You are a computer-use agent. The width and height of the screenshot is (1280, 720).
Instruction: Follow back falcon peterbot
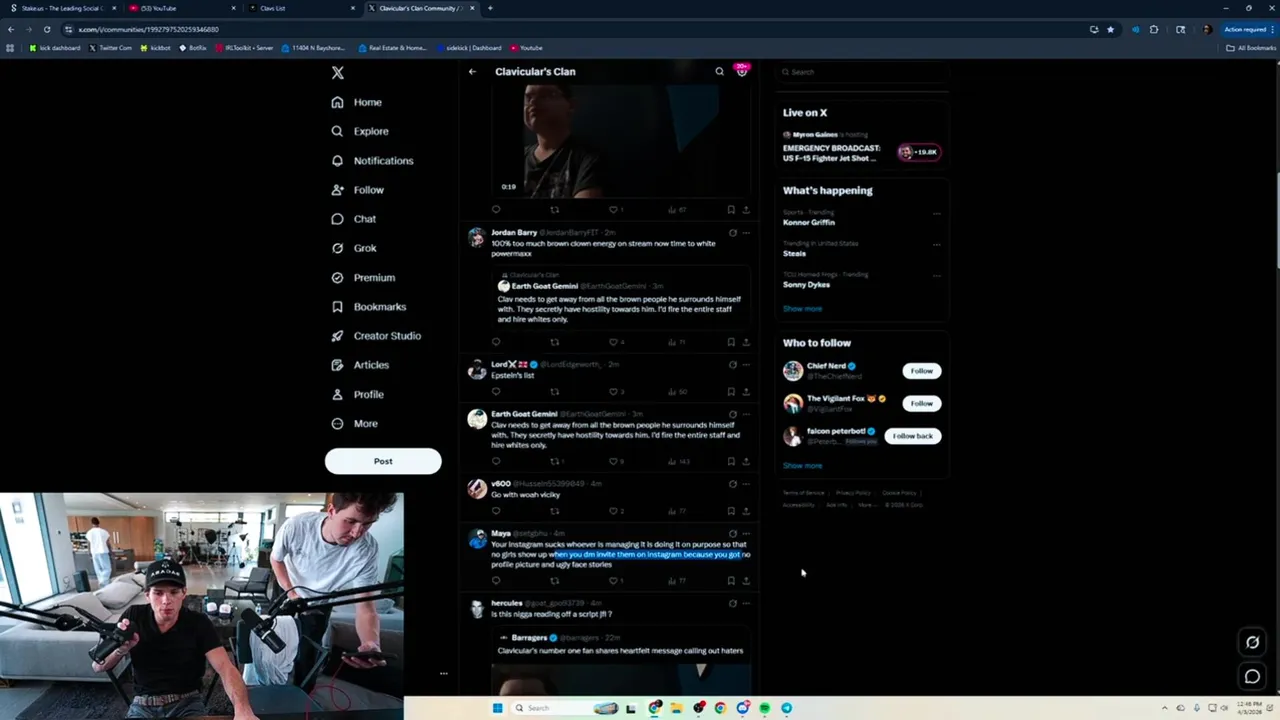coord(912,436)
